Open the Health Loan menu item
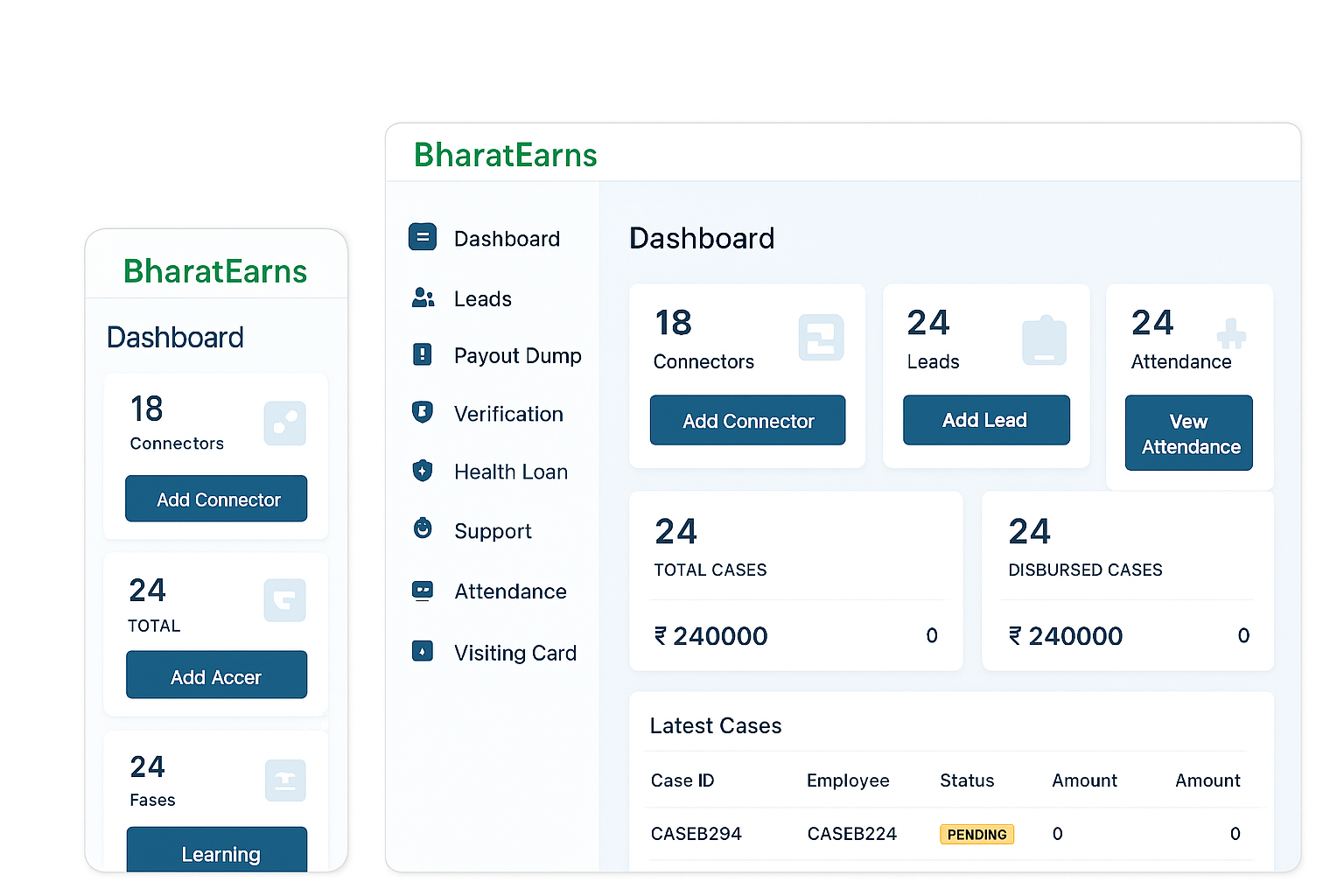The image size is (1344, 896). pos(510,472)
